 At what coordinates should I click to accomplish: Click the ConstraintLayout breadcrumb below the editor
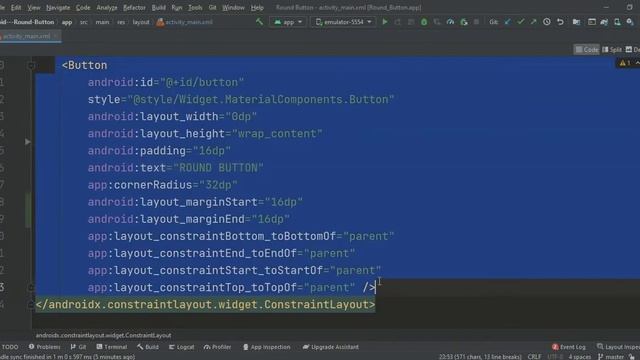pos(103,336)
